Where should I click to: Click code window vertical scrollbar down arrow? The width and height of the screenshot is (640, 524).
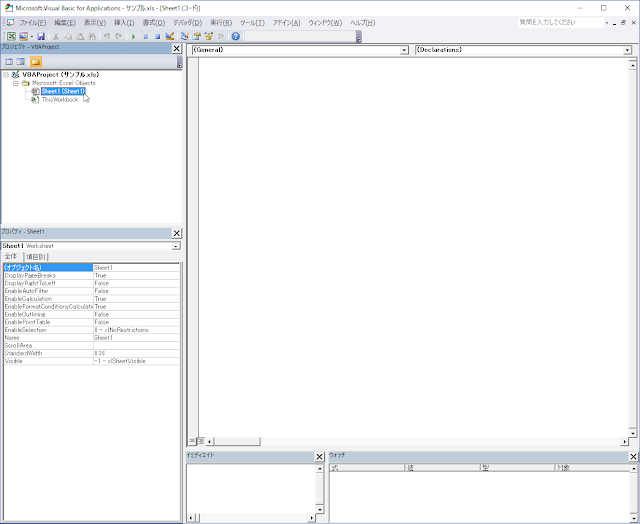[633, 433]
